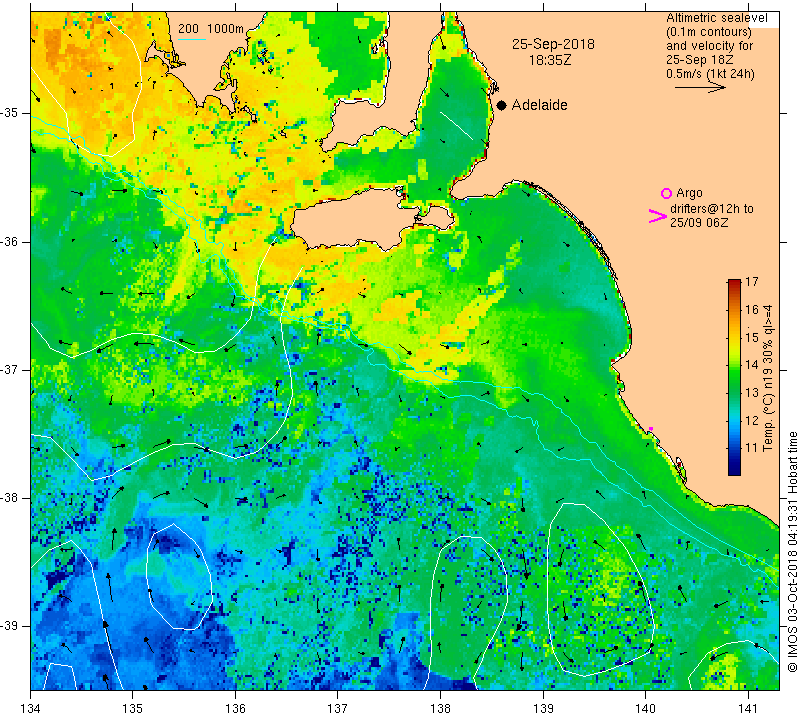Click the '18:35Z' time label
The height and width of the screenshot is (720, 800).
point(550,60)
